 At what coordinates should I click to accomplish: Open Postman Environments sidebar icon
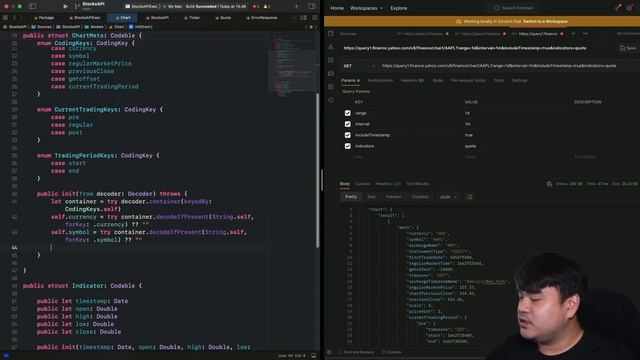331,47
